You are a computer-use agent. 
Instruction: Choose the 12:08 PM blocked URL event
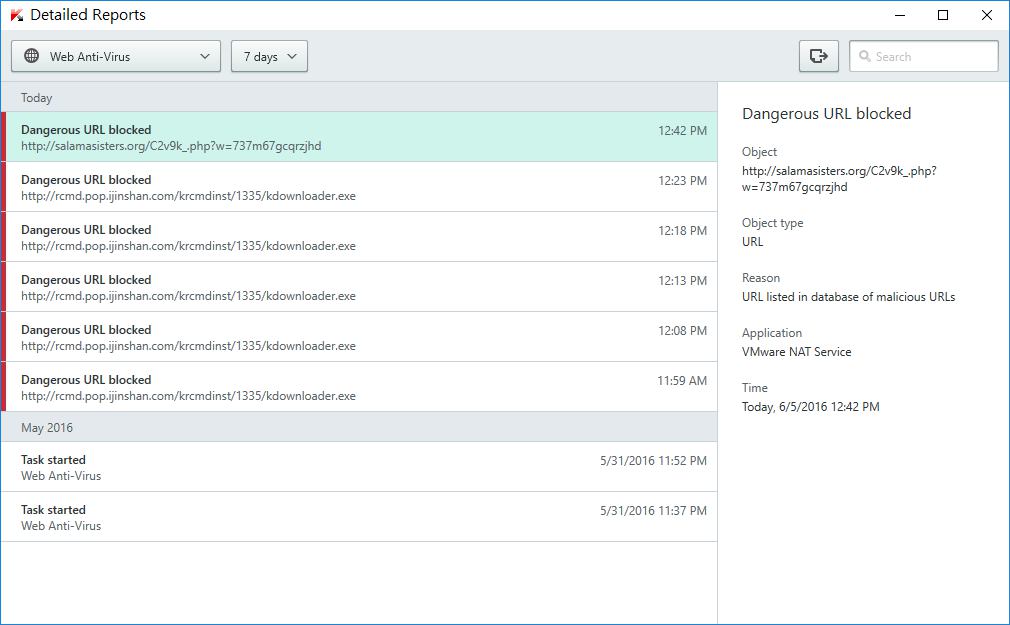pos(360,337)
